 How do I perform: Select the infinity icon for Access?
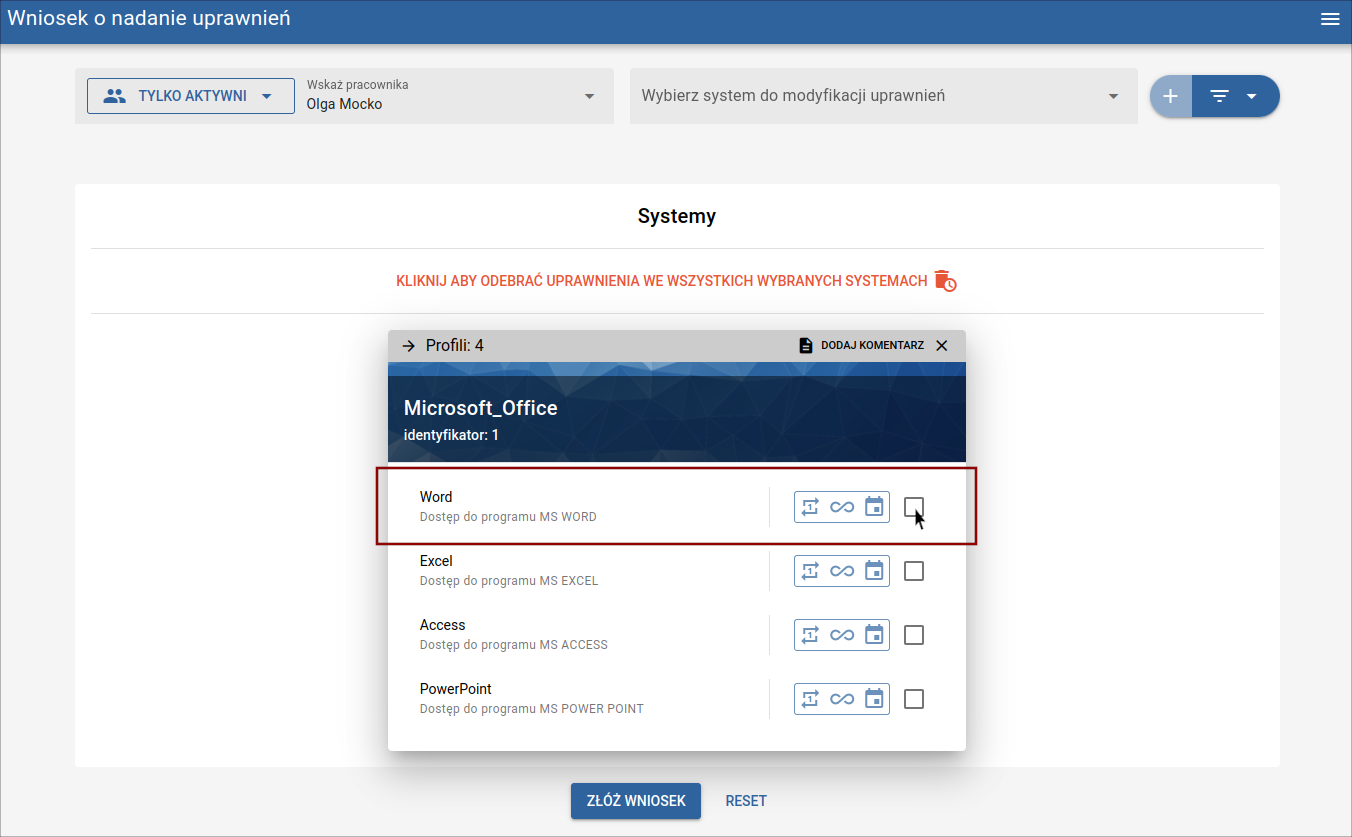(842, 635)
